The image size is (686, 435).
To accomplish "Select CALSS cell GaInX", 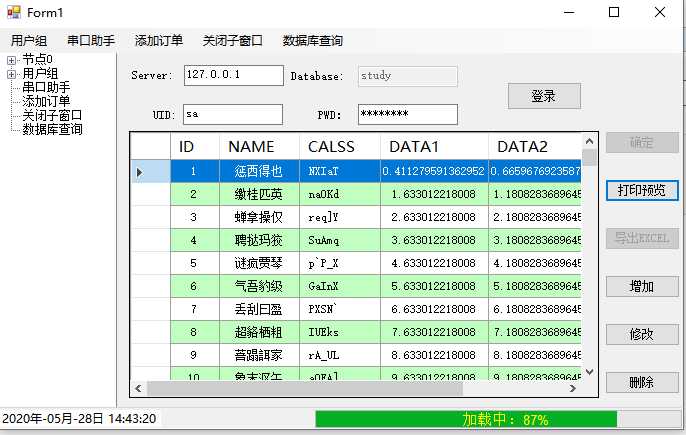I will pyautogui.click(x=340, y=286).
